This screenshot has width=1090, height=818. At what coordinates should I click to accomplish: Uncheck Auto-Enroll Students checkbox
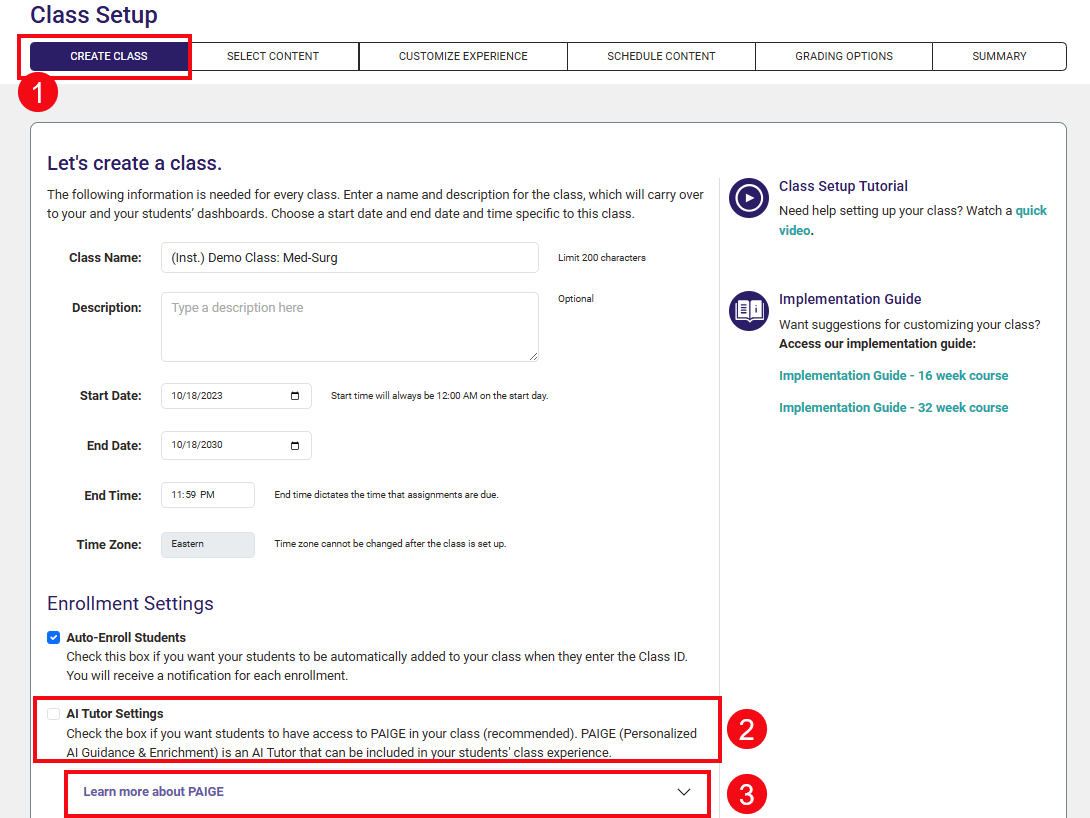(x=54, y=637)
